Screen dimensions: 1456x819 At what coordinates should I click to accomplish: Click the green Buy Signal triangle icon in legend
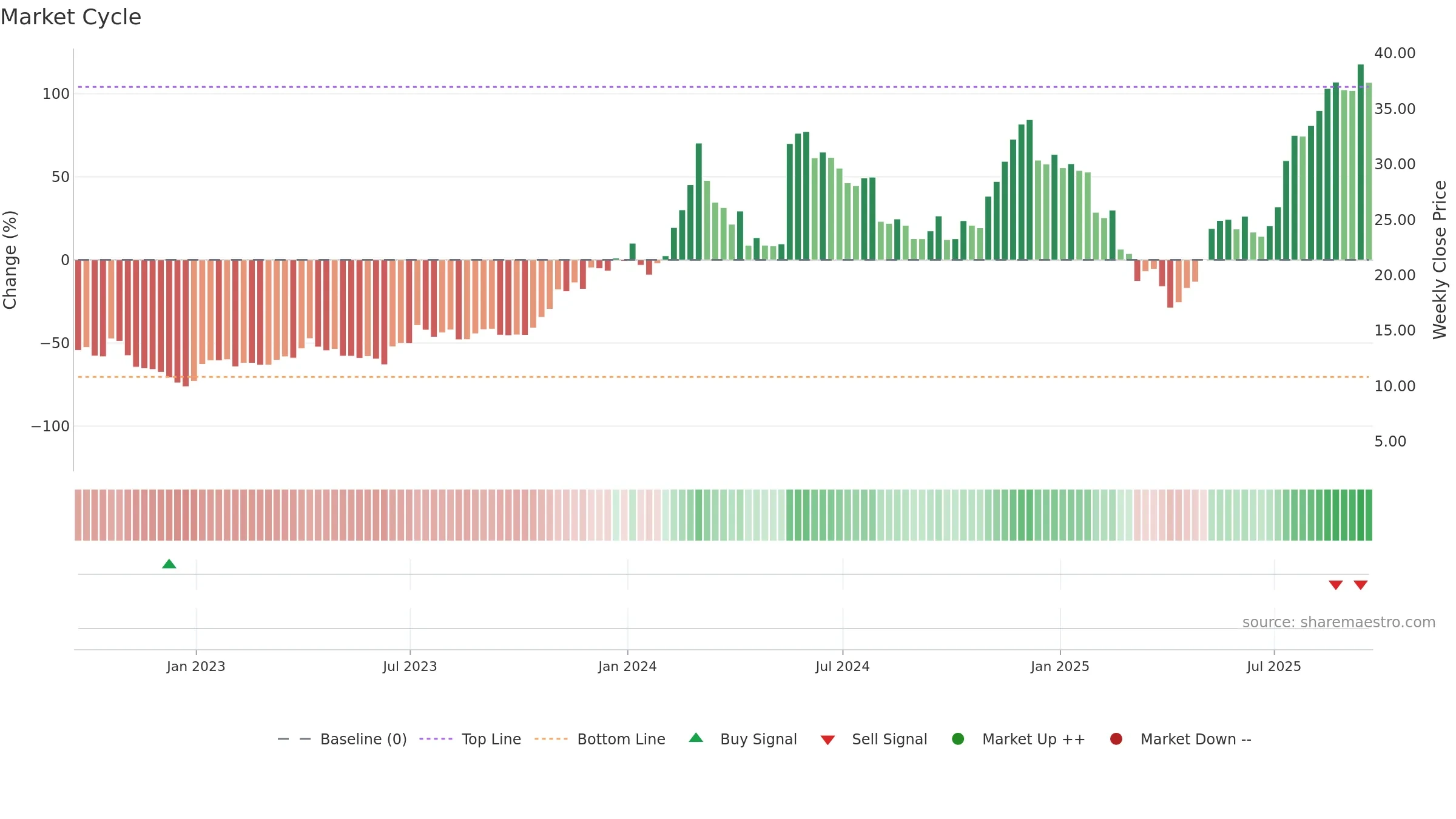coord(696,738)
